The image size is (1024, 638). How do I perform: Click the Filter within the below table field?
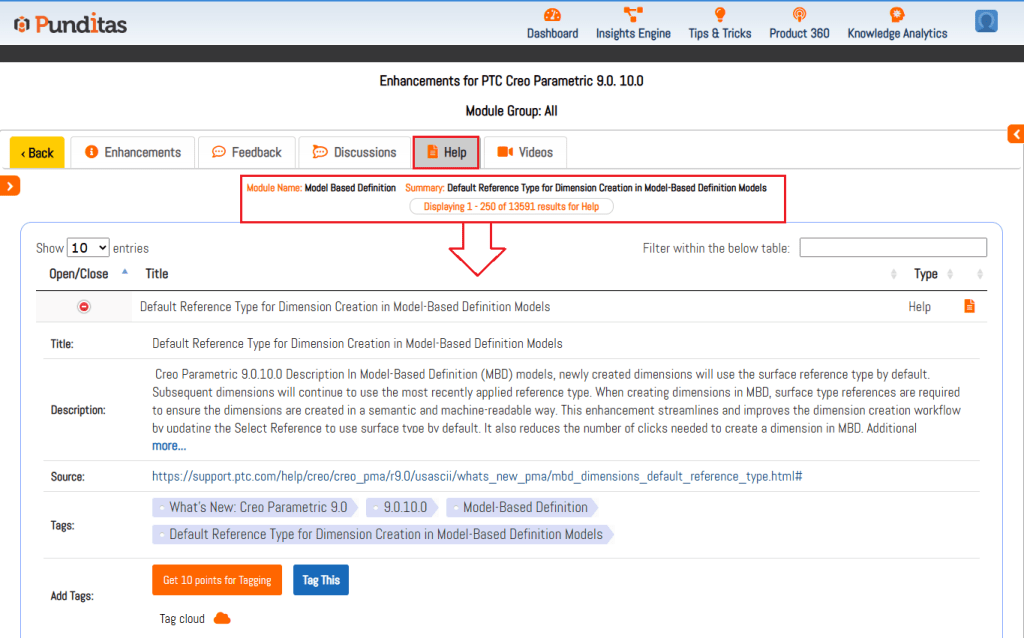pos(892,248)
